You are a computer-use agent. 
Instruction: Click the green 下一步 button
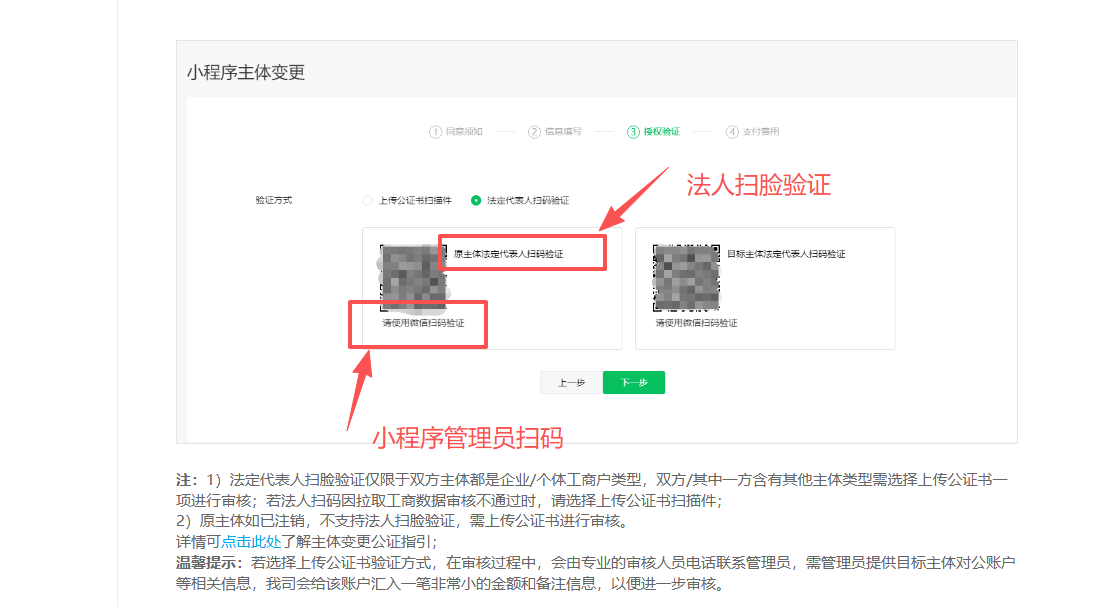point(634,383)
